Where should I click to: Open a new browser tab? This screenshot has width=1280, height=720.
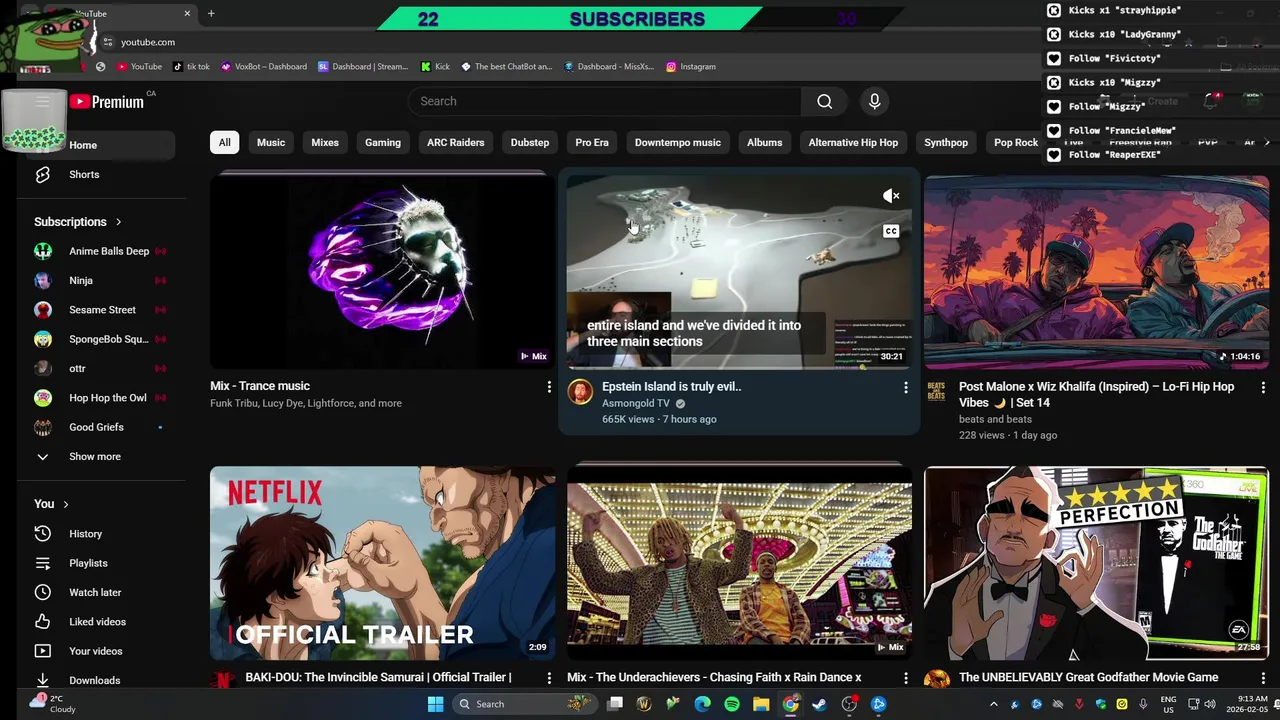[211, 14]
